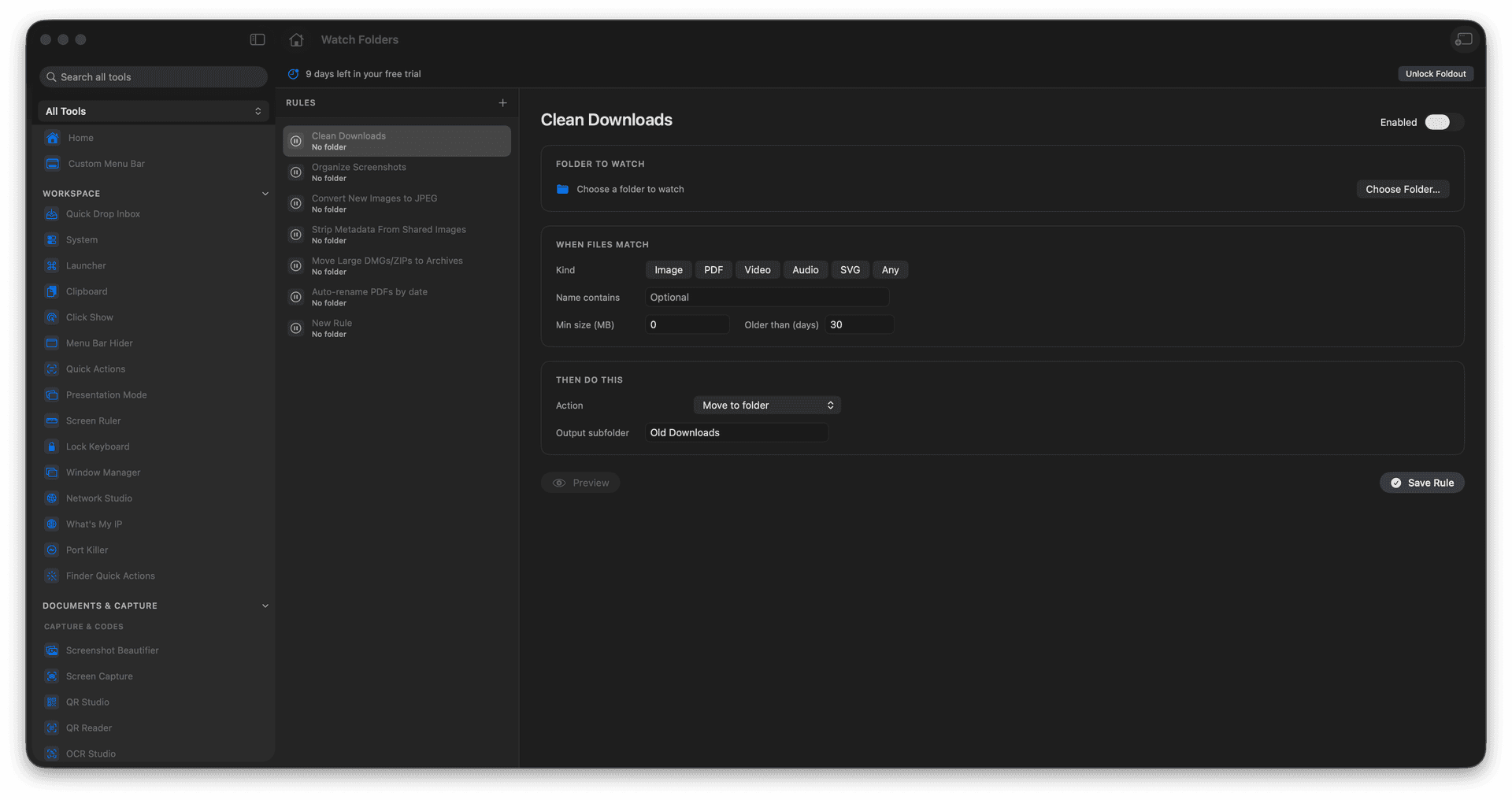Select the Image kind filter
Image resolution: width=1512 pixels, height=800 pixels.
point(669,270)
